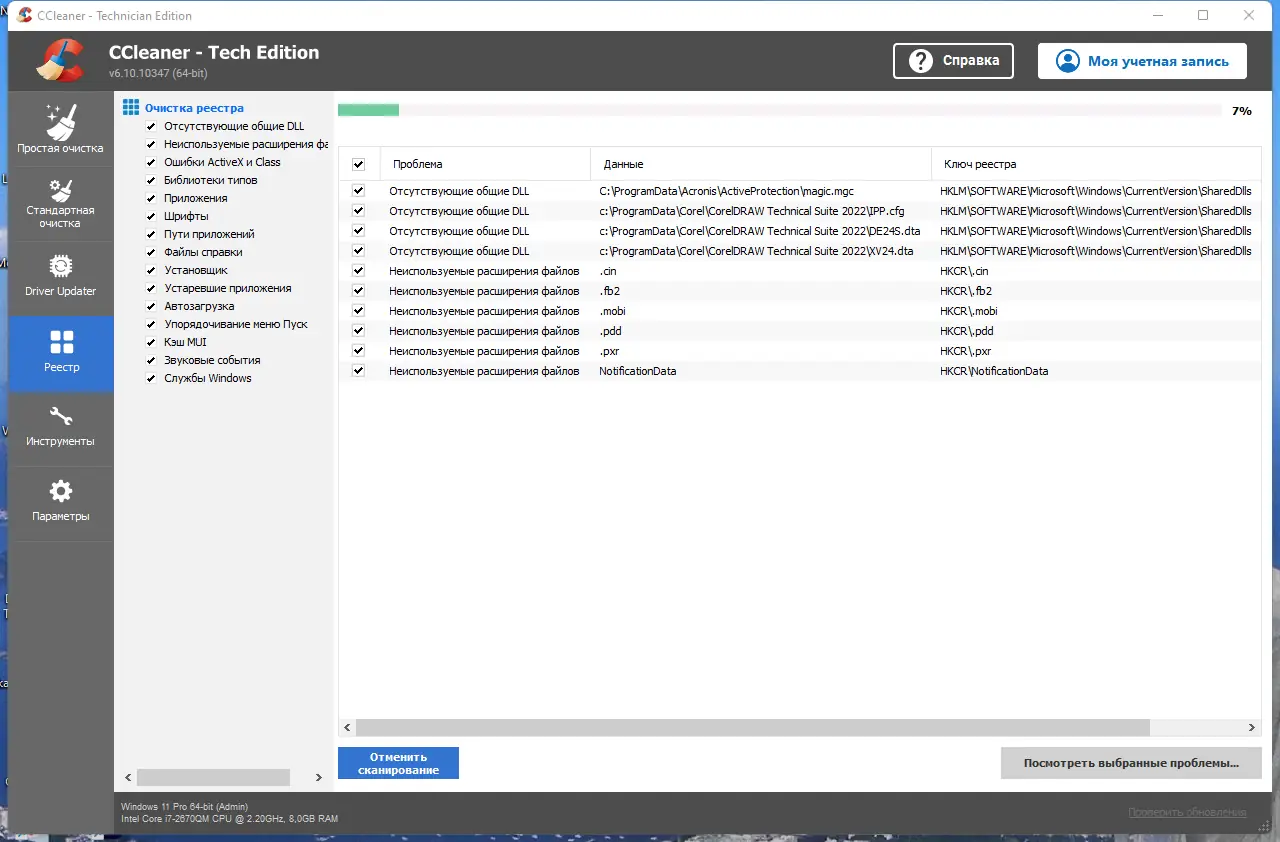
Task: Open the Инструменты wrench icon
Action: [x=60, y=418]
